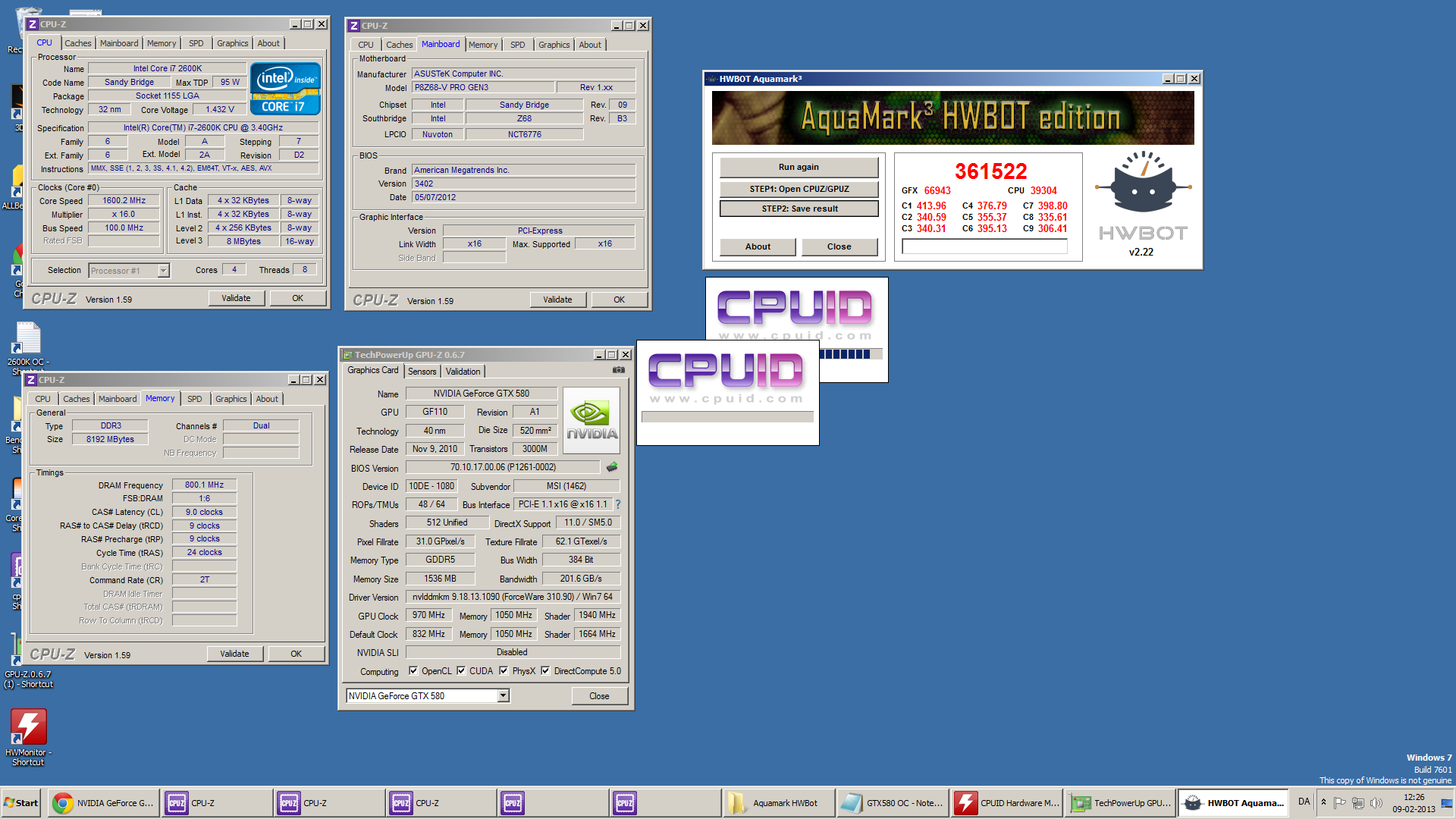Click the Bus Interface question mark icon
This screenshot has width=1456, height=819.
point(618,504)
